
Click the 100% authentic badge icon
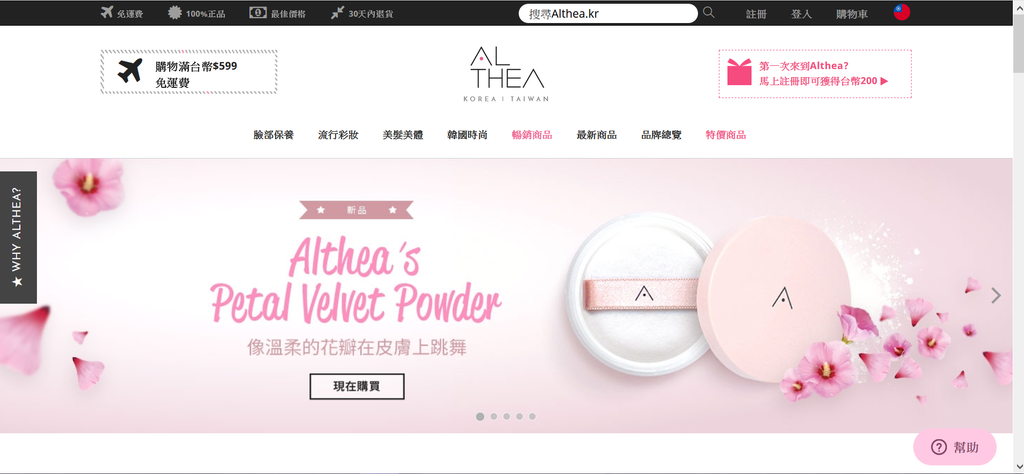pyautogui.click(x=174, y=12)
